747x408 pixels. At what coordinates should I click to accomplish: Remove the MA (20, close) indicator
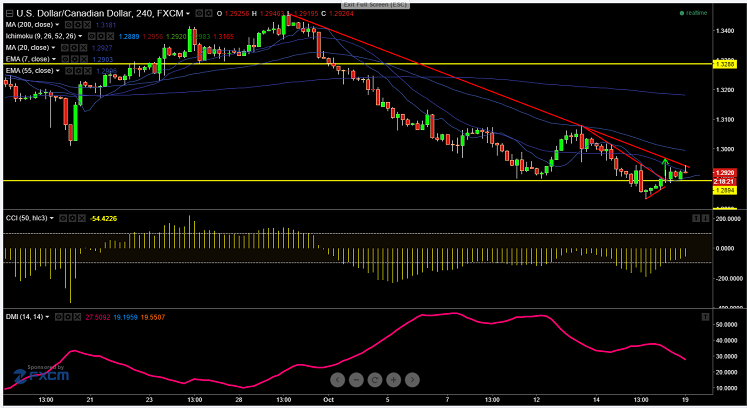83,48
